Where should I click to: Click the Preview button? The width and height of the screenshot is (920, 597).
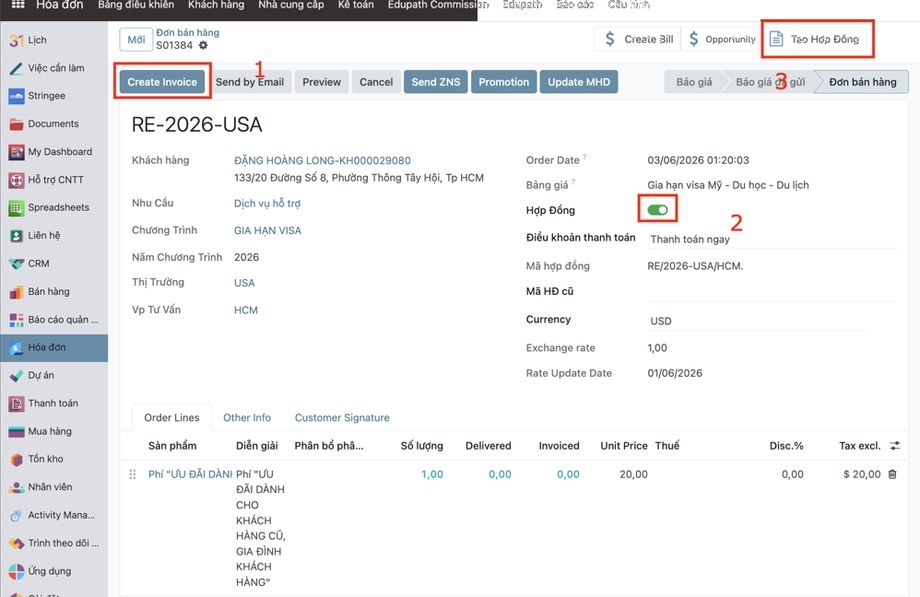point(322,82)
